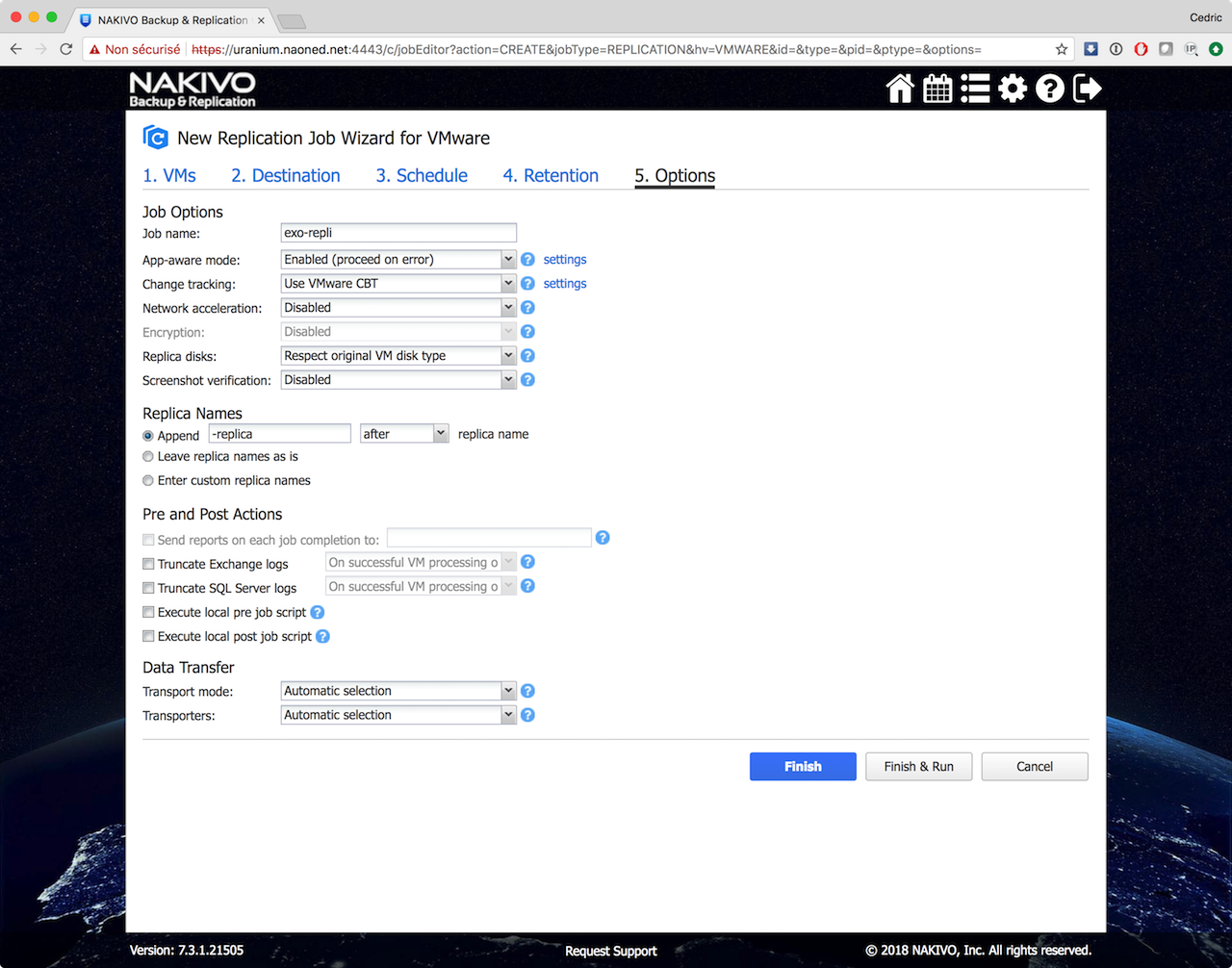Switch to 2. Destination step

coord(286,176)
